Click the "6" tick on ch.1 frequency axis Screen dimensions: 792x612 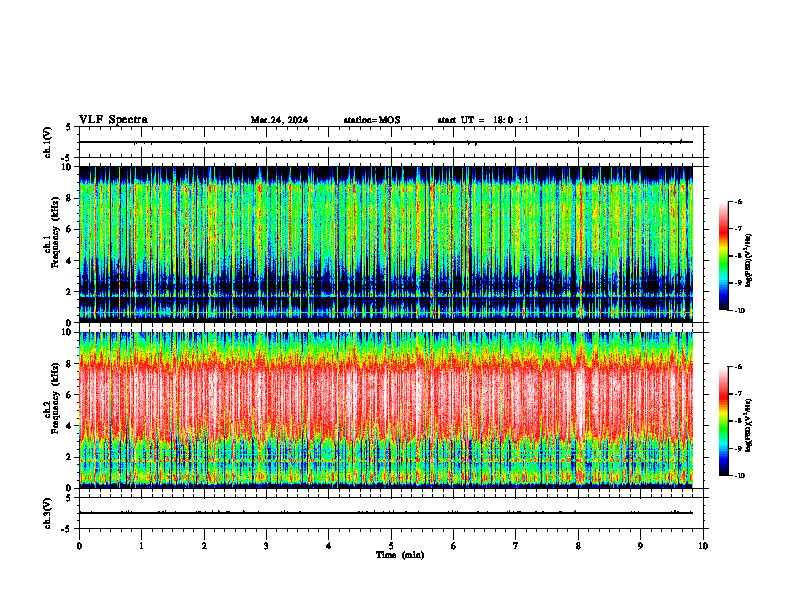[x=70, y=230]
